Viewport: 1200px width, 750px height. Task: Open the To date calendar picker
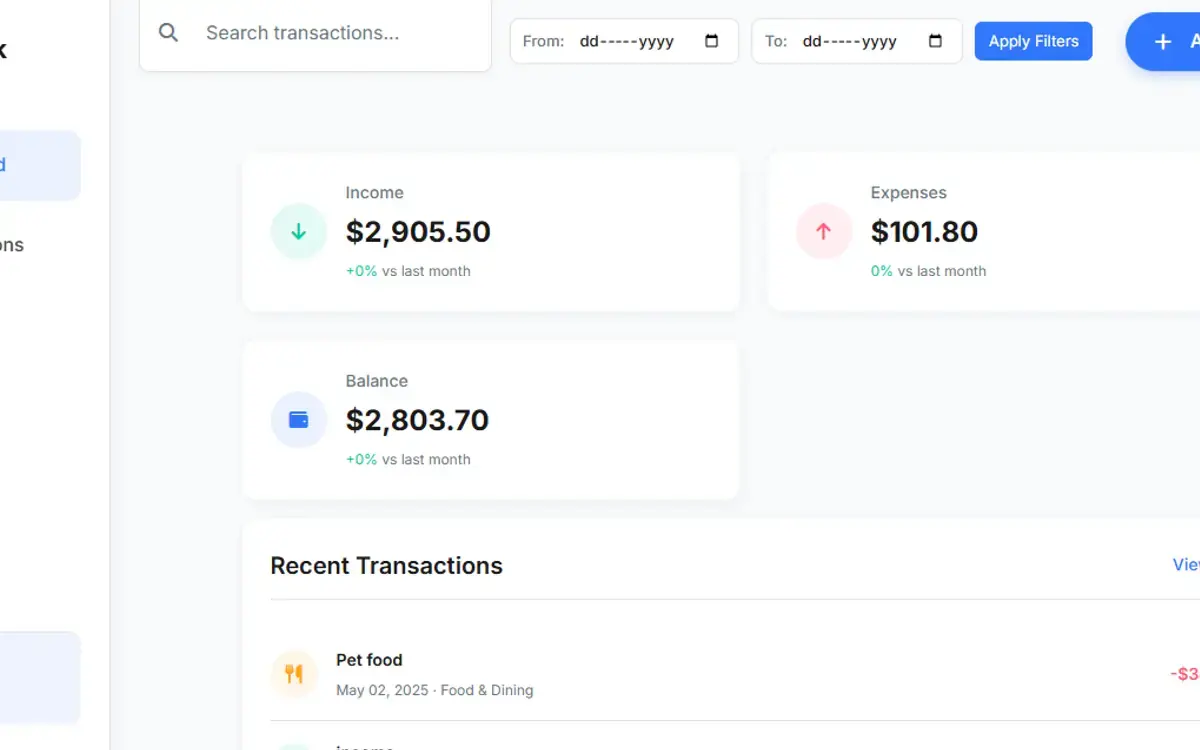936,41
